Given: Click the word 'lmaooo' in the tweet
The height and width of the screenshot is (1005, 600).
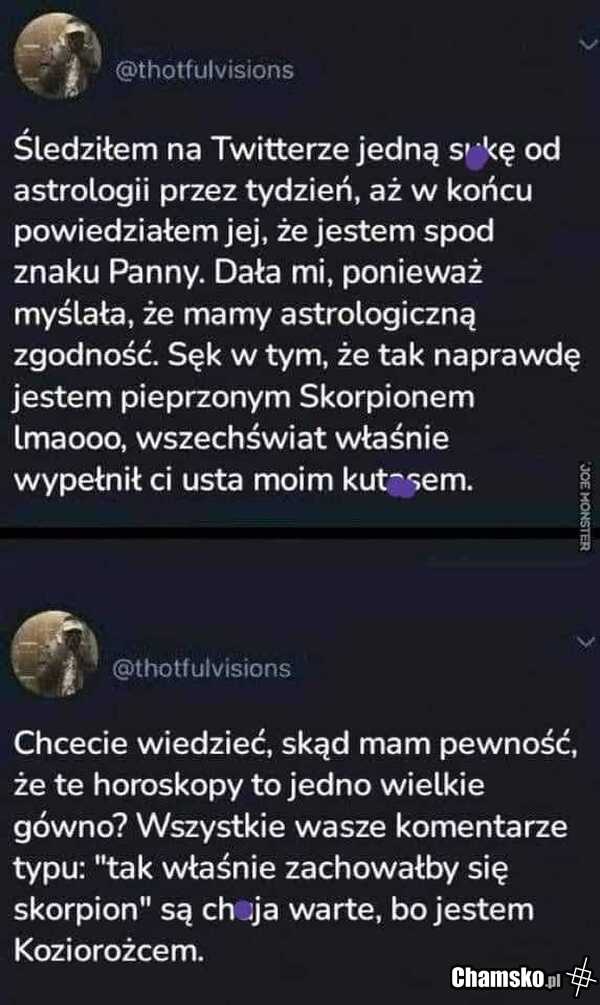Looking at the screenshot, I should click(67, 439).
